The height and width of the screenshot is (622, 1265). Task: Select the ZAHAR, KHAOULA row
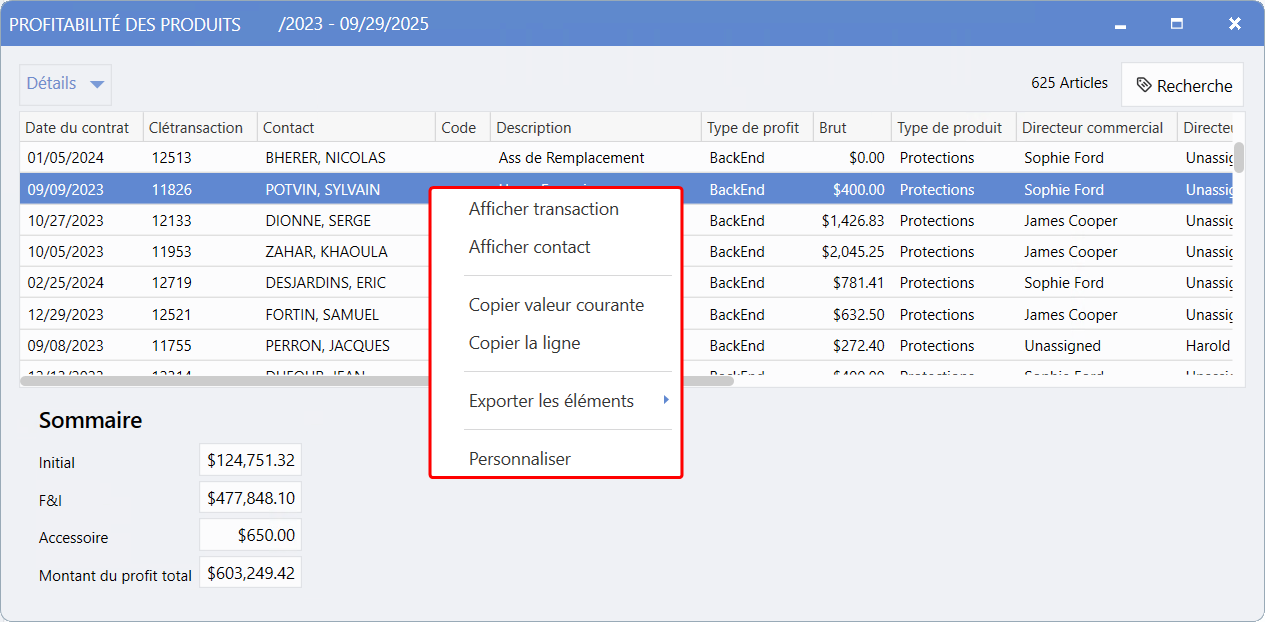326,252
